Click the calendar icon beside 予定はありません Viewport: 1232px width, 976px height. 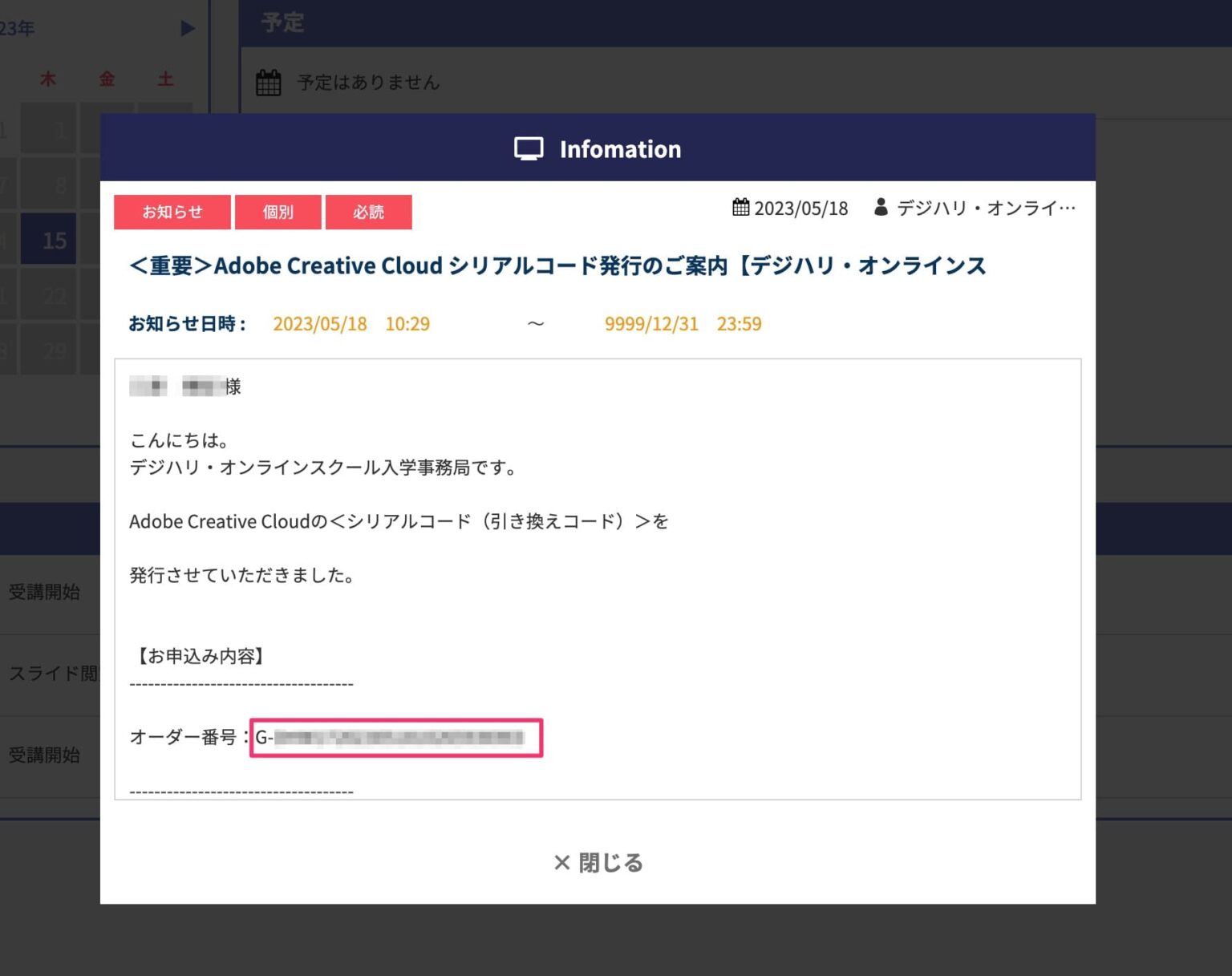coord(268,81)
